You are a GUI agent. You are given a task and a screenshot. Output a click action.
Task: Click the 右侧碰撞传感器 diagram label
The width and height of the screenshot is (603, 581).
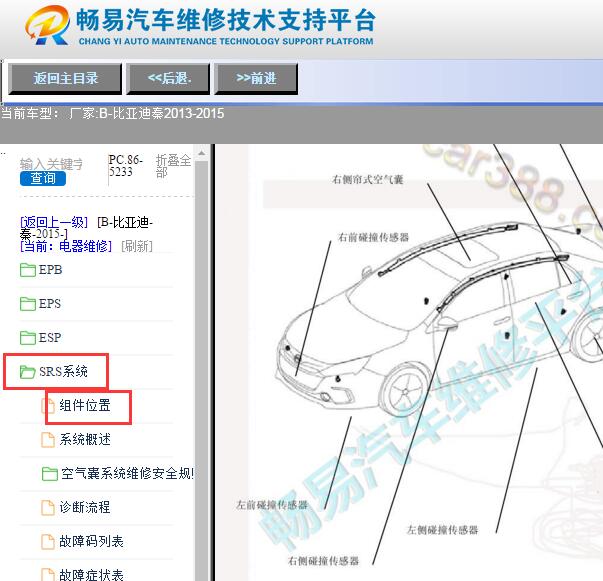(x=323, y=561)
